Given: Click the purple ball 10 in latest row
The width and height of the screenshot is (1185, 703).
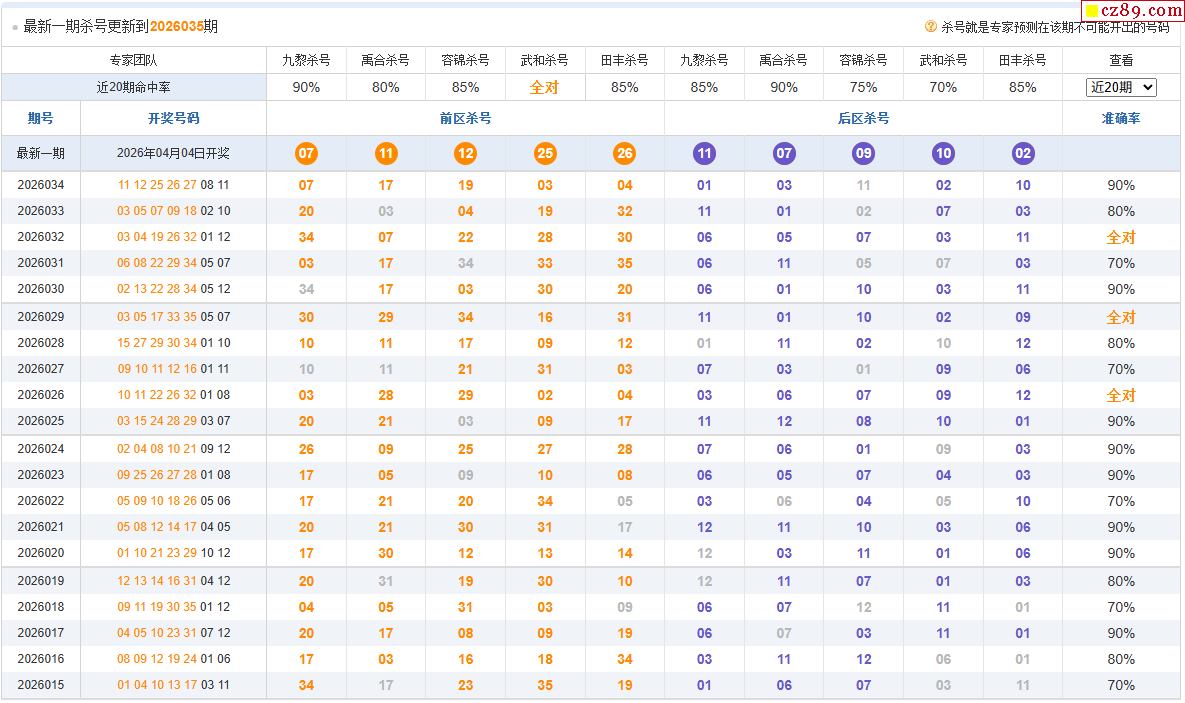Looking at the screenshot, I should [x=943, y=154].
